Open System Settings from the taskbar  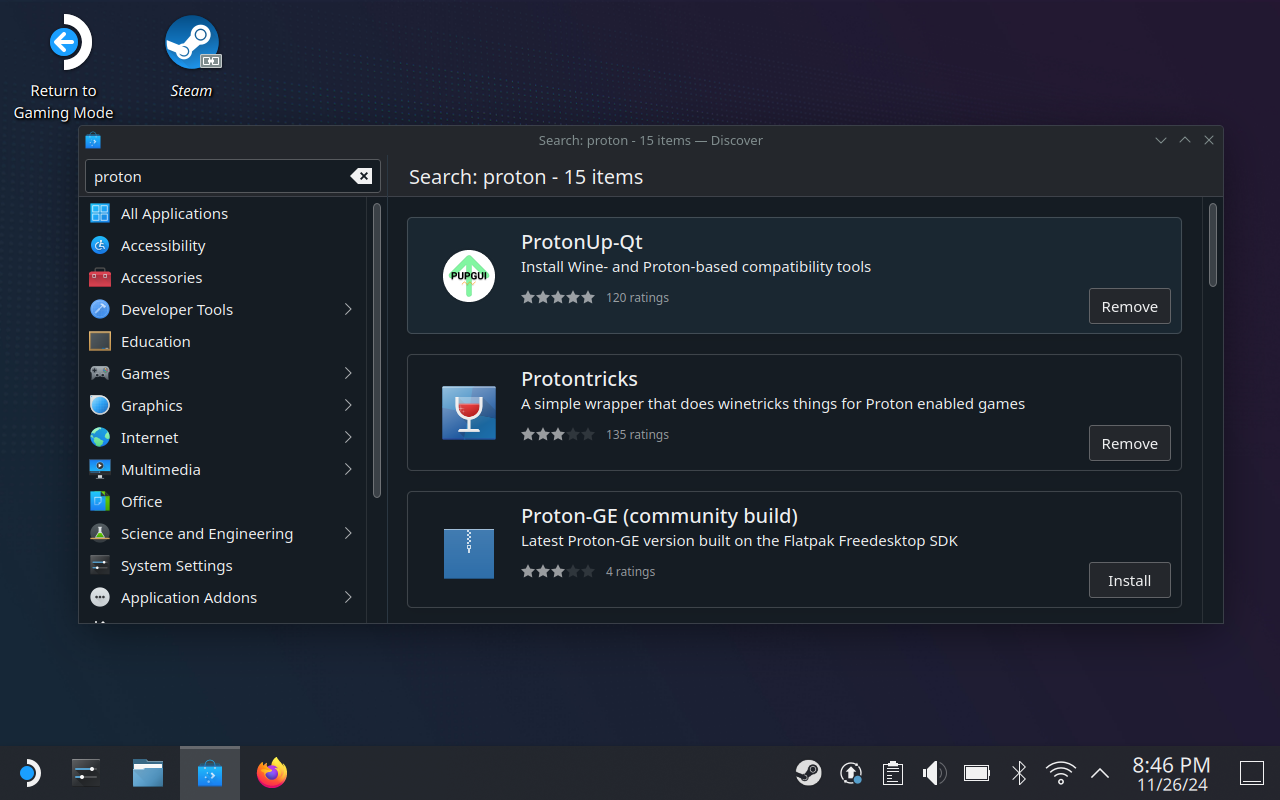(87, 773)
